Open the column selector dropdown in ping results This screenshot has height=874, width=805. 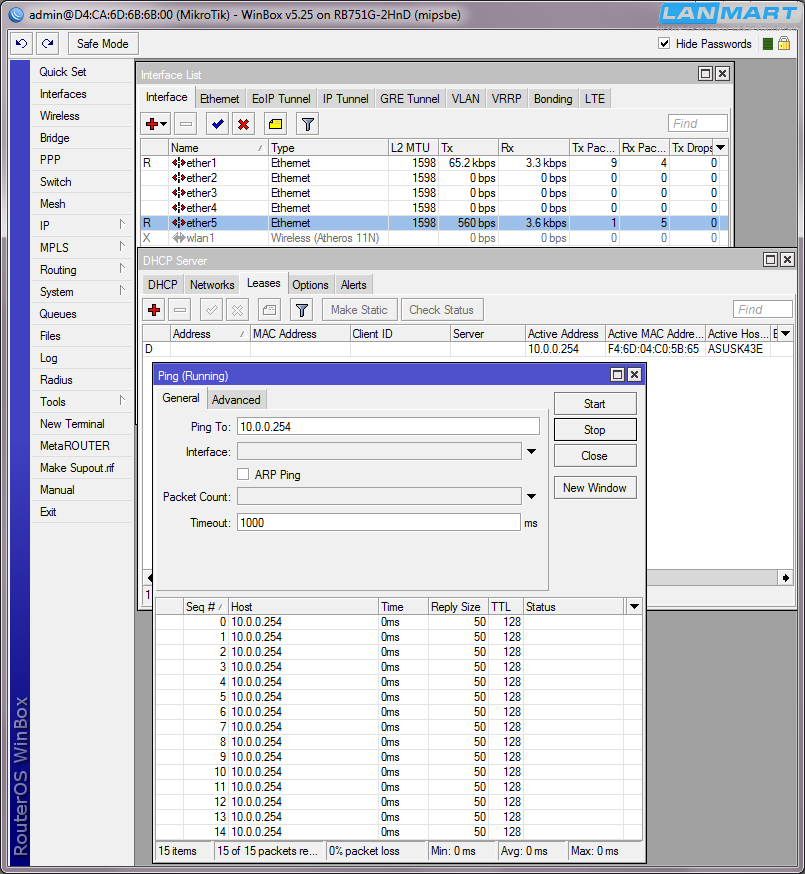pyautogui.click(x=633, y=607)
